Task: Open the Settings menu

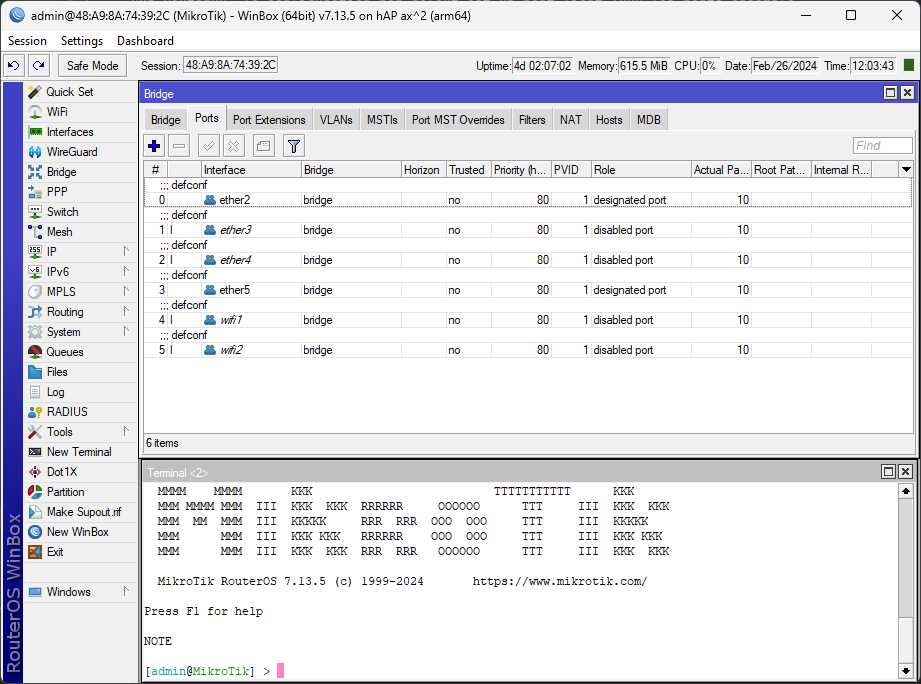Action: pyautogui.click(x=81, y=41)
